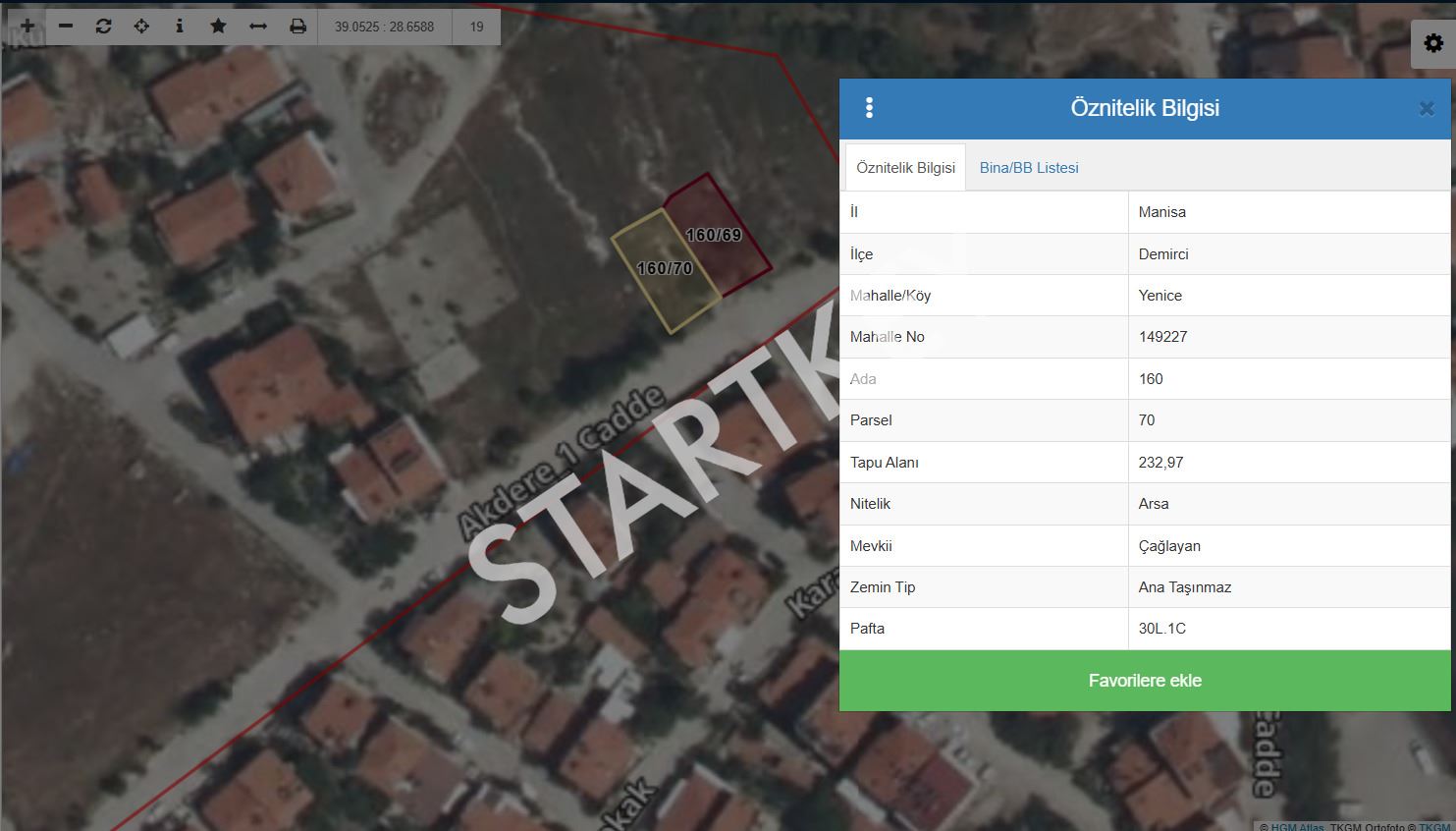Screen dimensions: 1456x831
Task: Select parcel 160/70 on the map
Action: [x=665, y=269]
